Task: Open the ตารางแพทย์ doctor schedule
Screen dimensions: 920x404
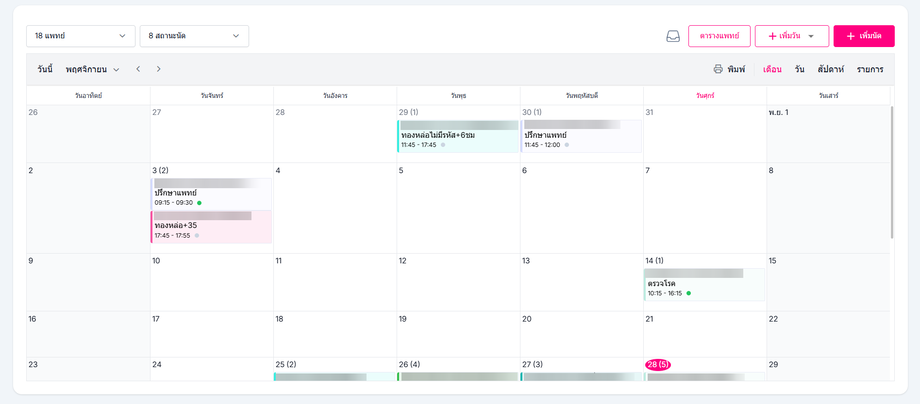Action: [719, 36]
